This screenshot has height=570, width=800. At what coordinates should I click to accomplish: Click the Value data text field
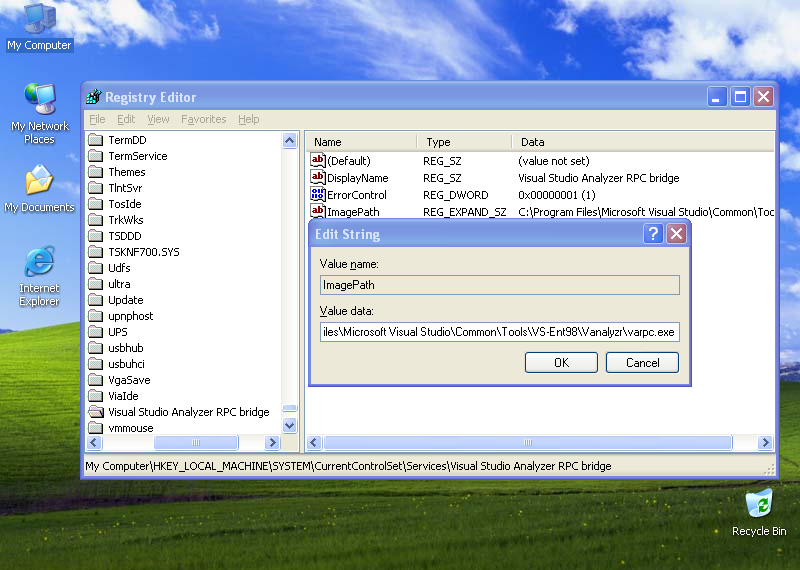(x=499, y=332)
